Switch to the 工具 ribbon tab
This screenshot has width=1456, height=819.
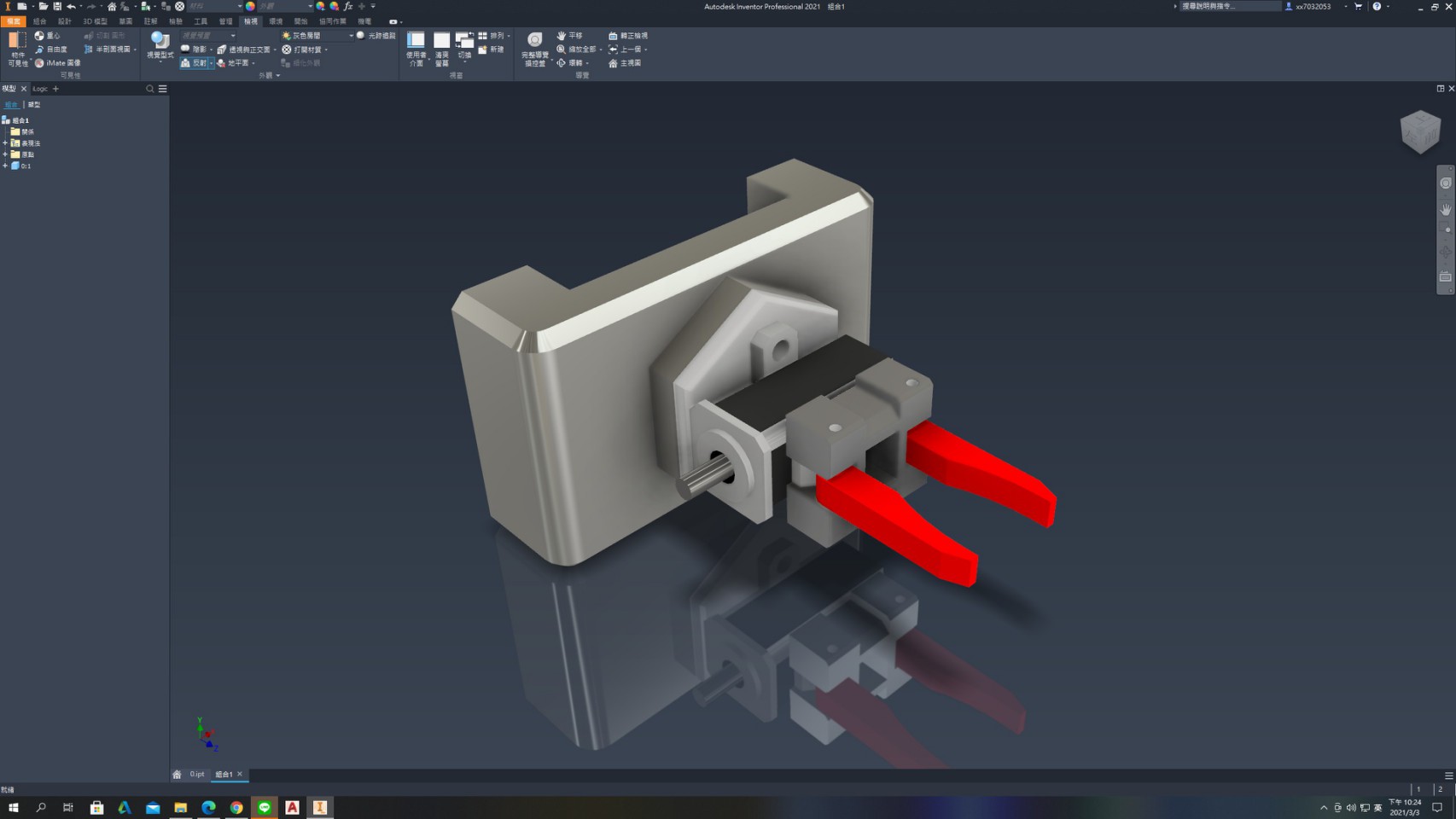pos(201,21)
